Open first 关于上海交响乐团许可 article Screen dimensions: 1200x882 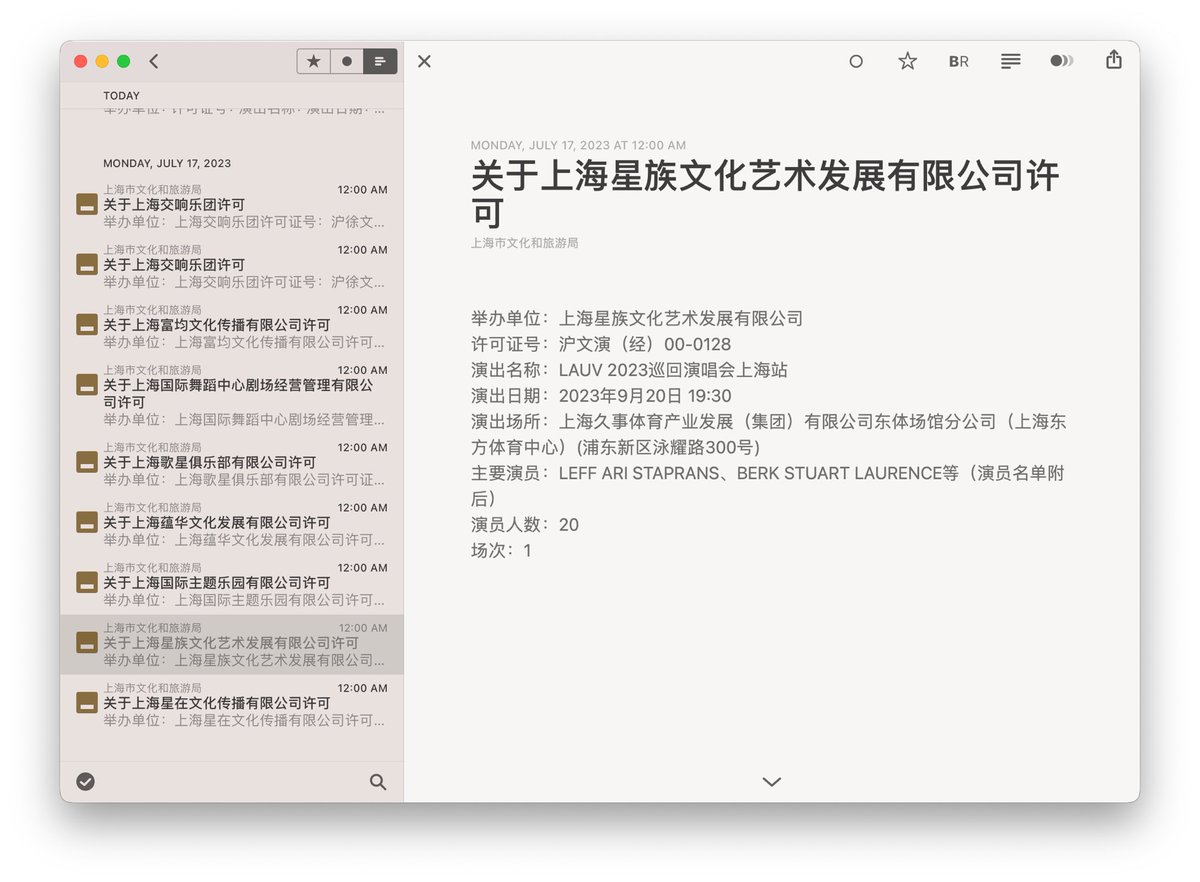(232, 205)
